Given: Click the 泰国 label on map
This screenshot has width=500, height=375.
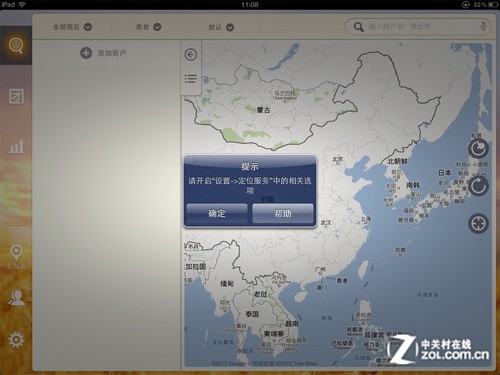Looking at the screenshot, I should point(252,314).
